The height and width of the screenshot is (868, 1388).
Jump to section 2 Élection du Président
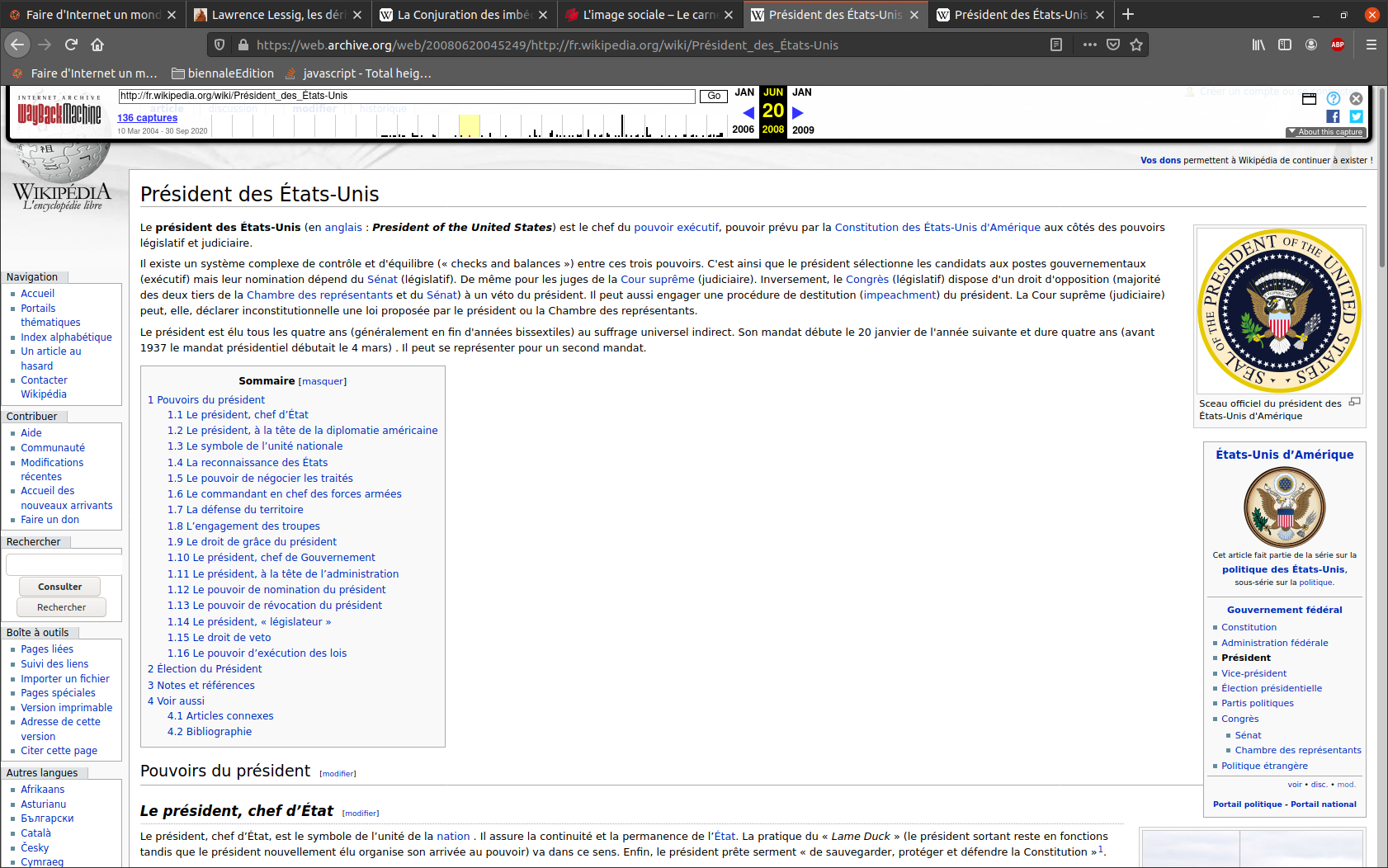(205, 668)
